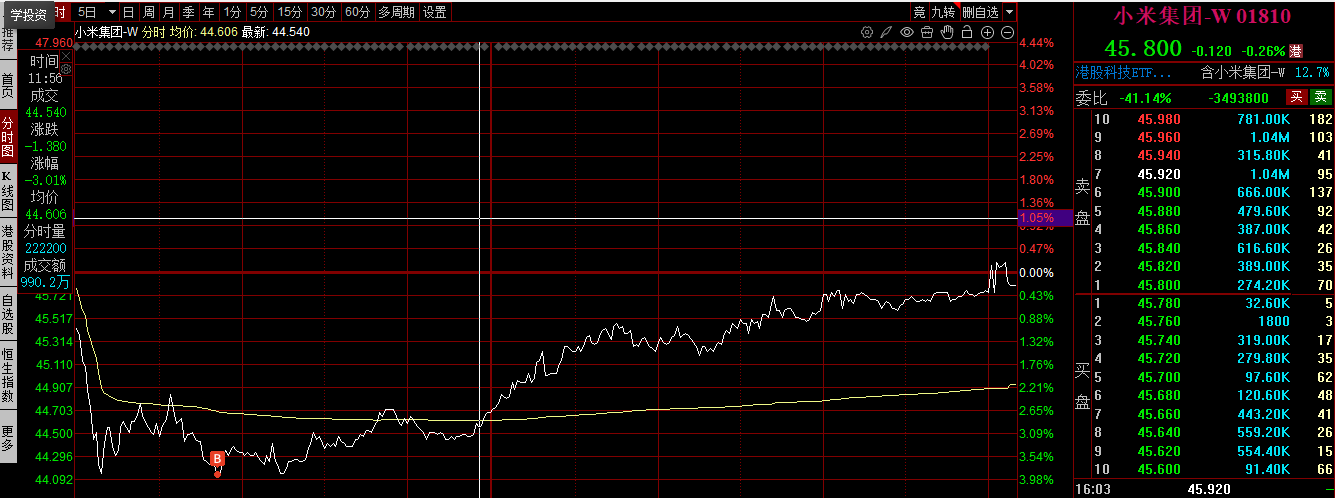Click sell level 9 price 45.960
1335x498 pixels.
coord(1158,138)
